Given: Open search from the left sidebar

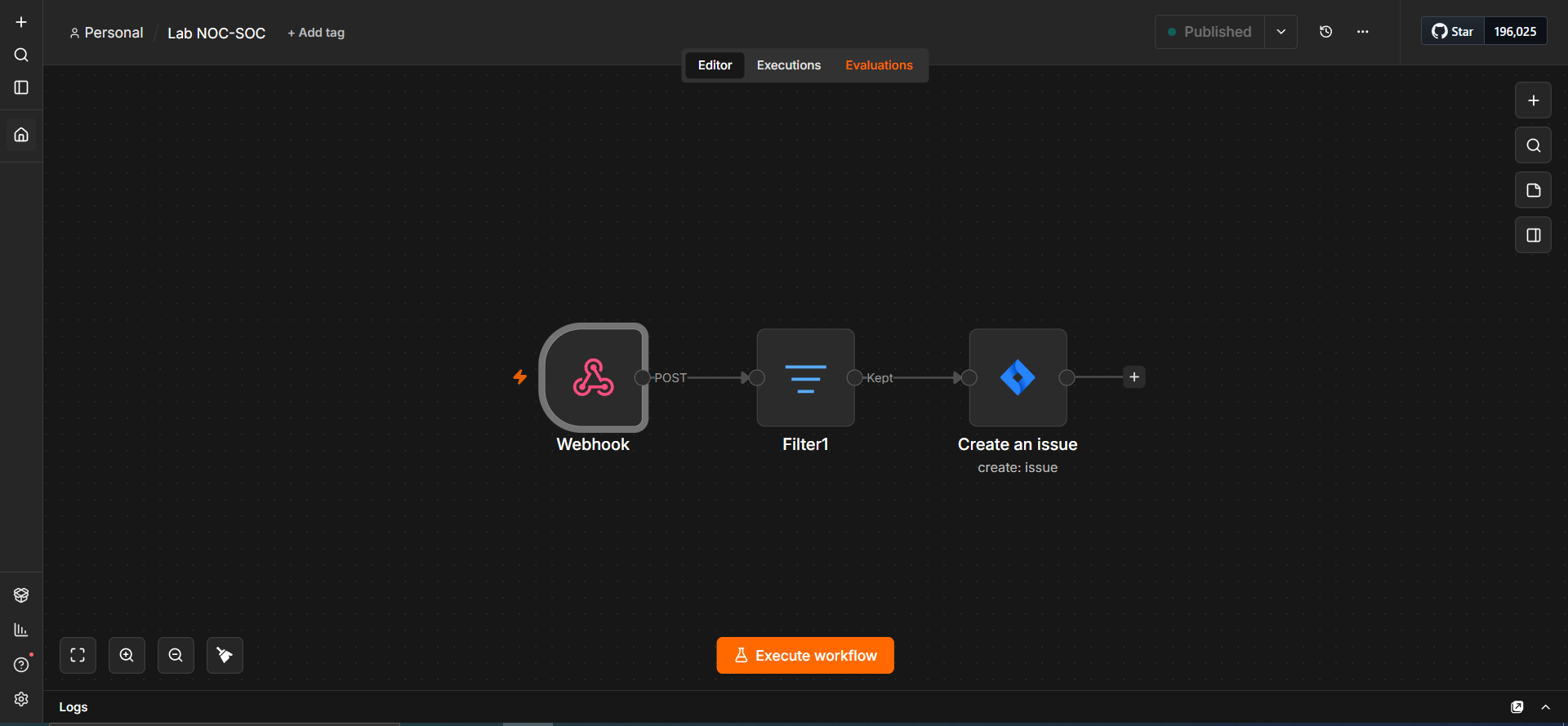Looking at the screenshot, I should 21,55.
